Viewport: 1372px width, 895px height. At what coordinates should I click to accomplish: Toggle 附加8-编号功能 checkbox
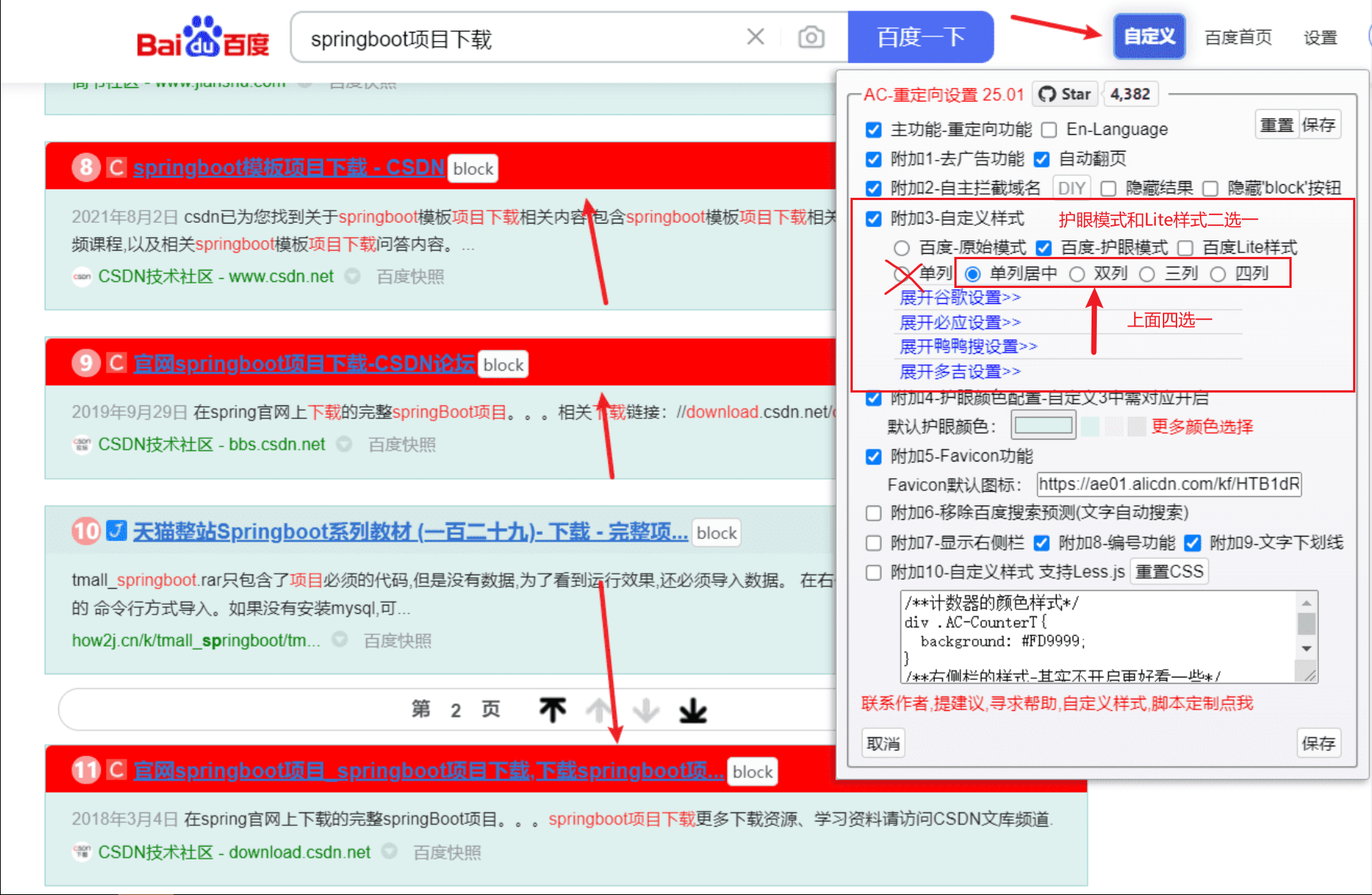pyautogui.click(x=1042, y=543)
